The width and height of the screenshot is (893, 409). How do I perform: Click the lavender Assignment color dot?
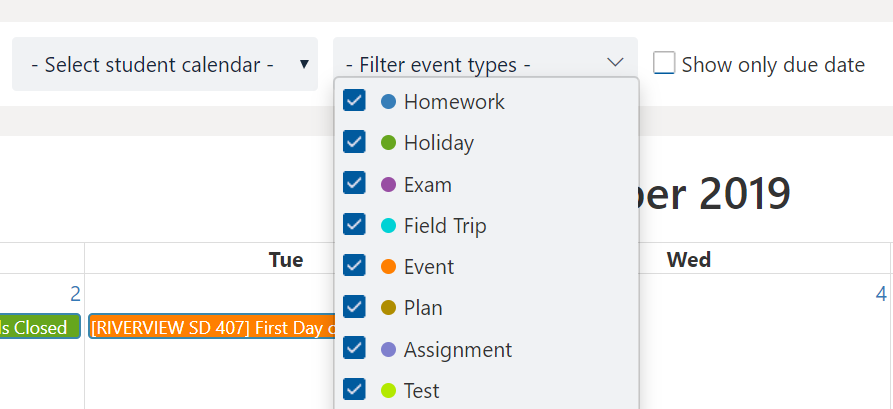tap(388, 349)
